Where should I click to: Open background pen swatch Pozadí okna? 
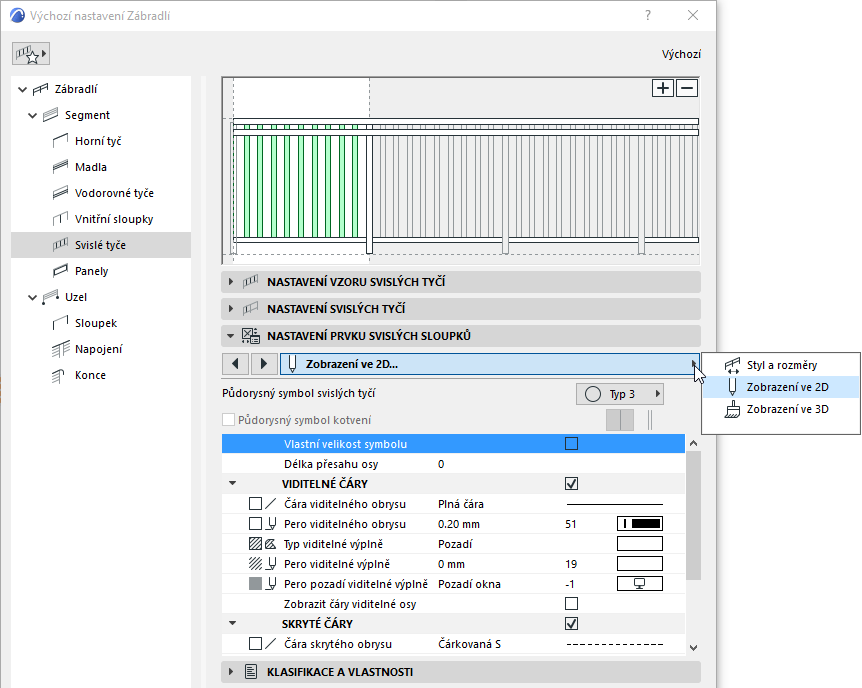click(640, 584)
